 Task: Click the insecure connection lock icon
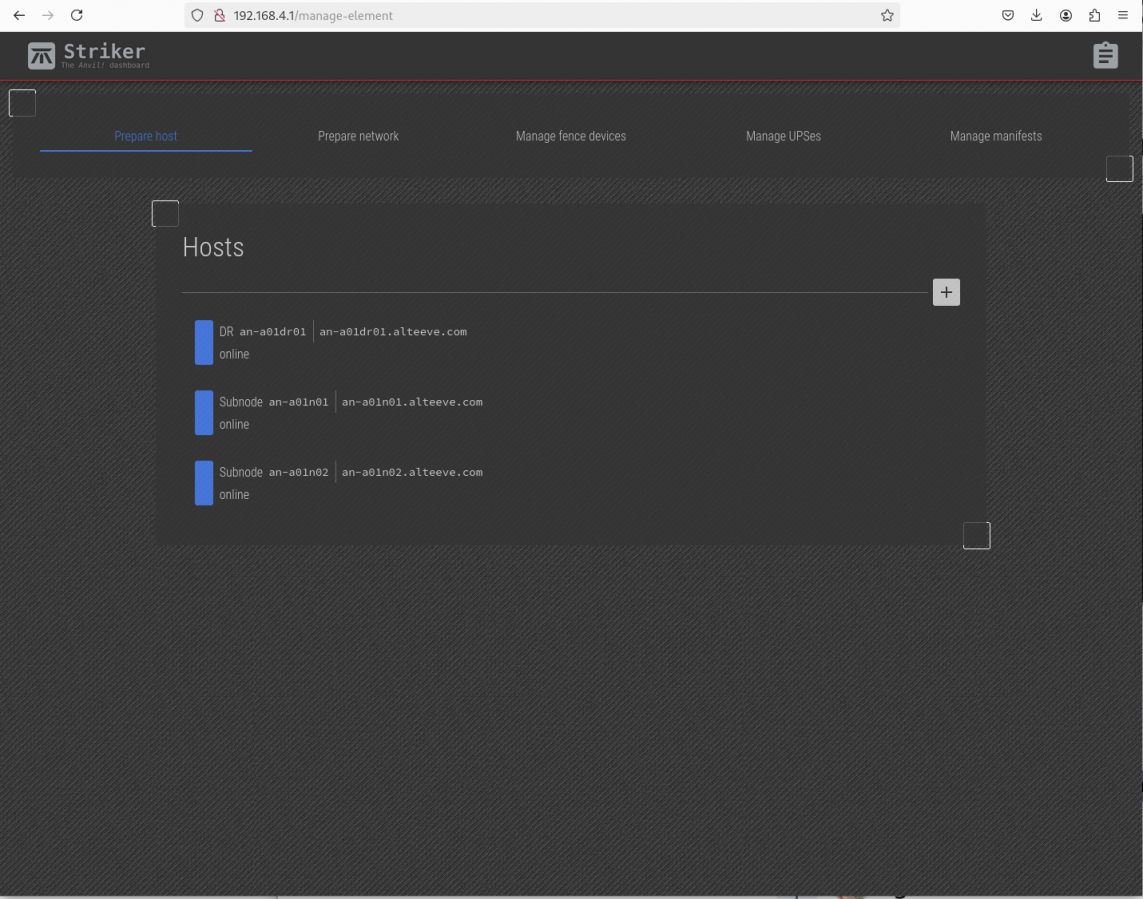pyautogui.click(x=220, y=15)
